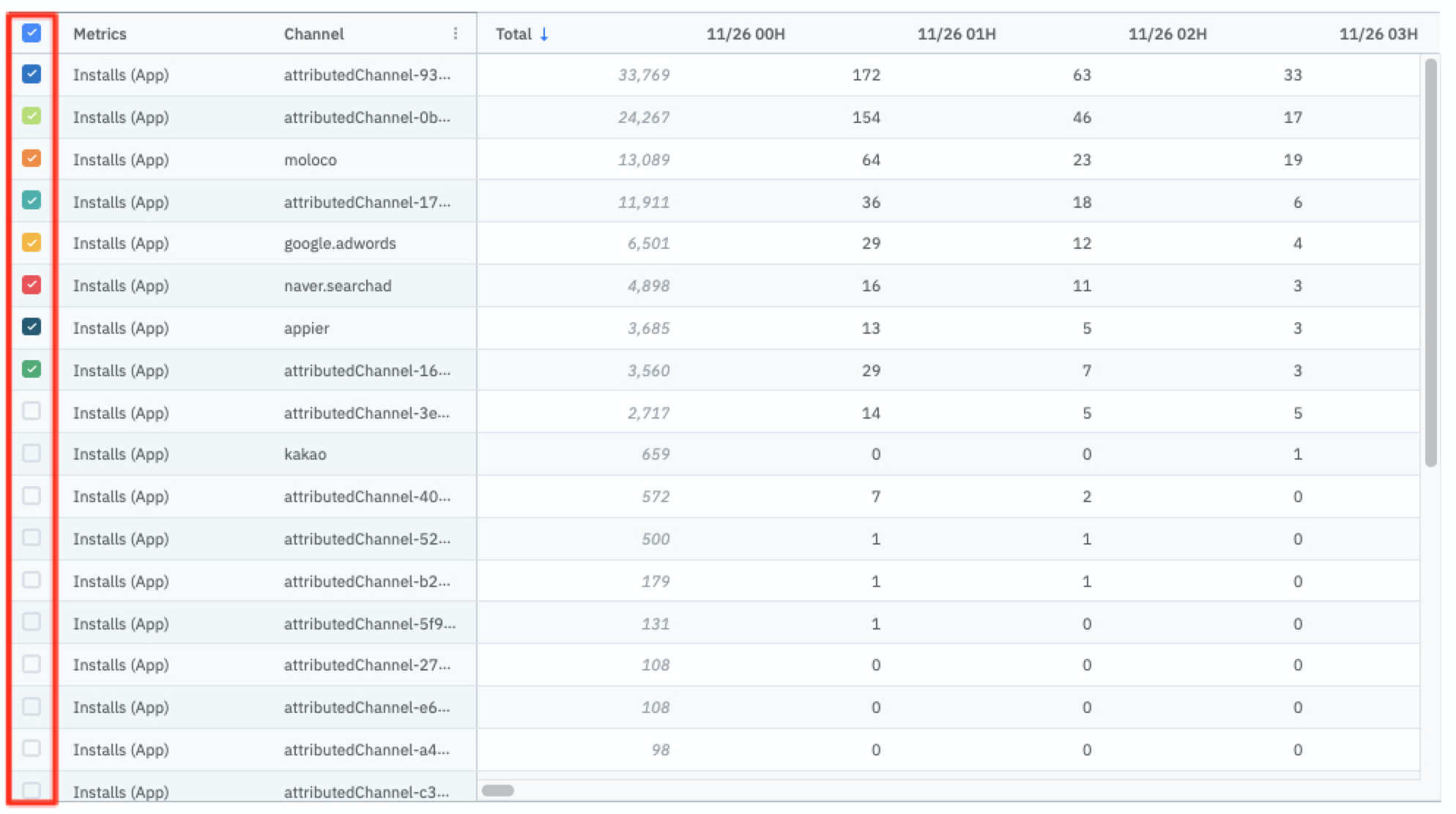
Task: Click the Channel column header
Action: [x=313, y=34]
